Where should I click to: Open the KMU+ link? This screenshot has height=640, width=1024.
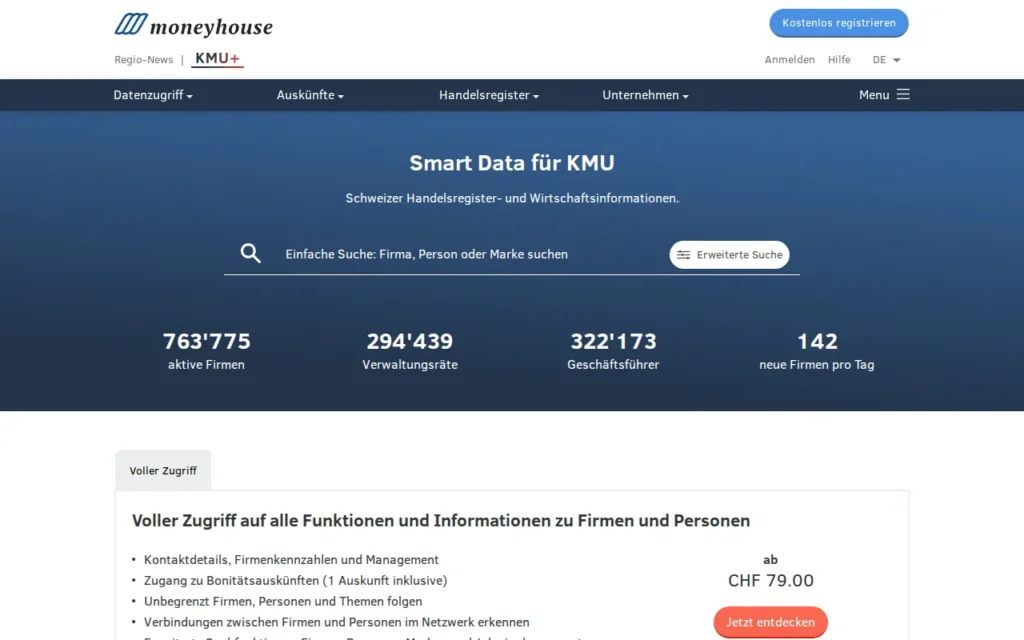point(217,58)
